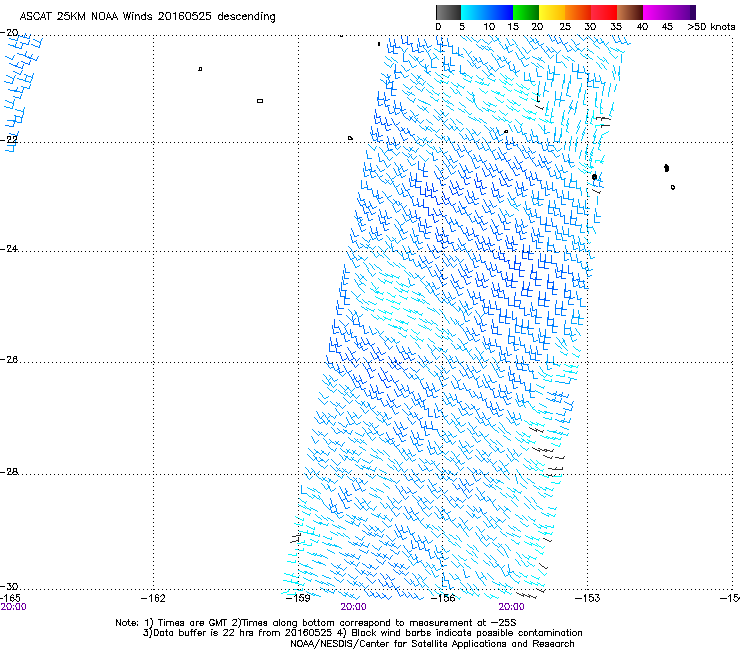The height and width of the screenshot is (650, 740).
Task: Click the '-30' latitude label
Action: [x=9, y=586]
